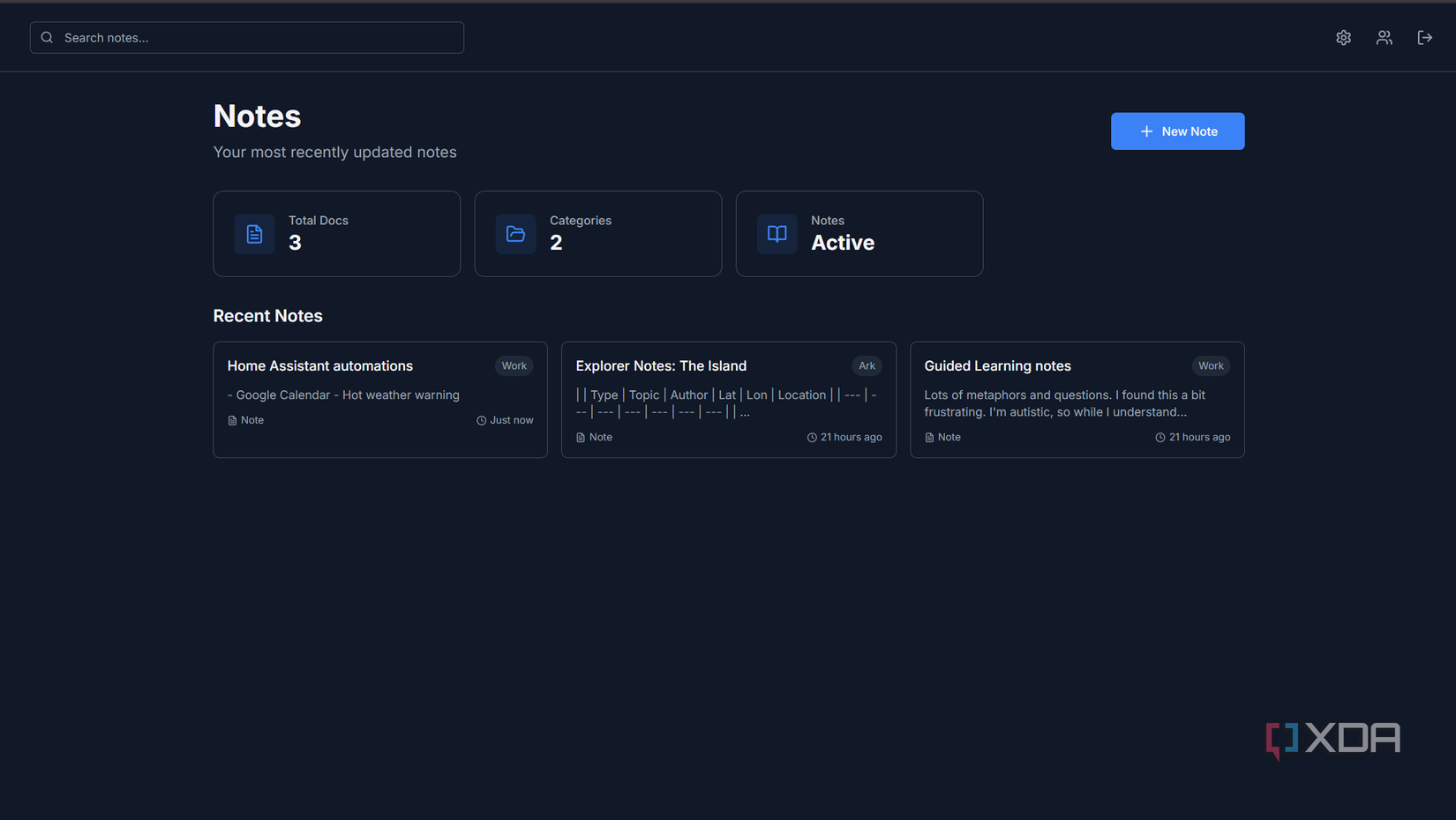Viewport: 1456px width, 820px height.
Task: Select the Work tag on Home Assistant automations
Action: (x=514, y=365)
